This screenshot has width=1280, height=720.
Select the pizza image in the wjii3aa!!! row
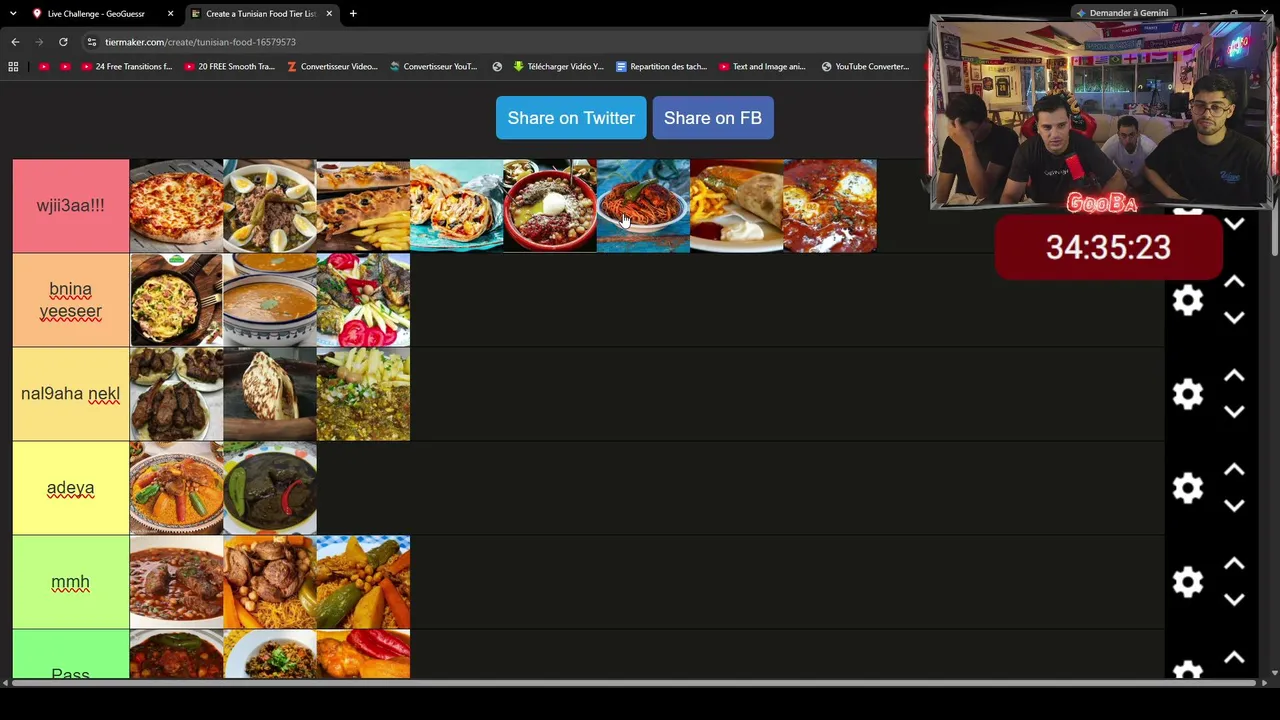tap(176, 206)
